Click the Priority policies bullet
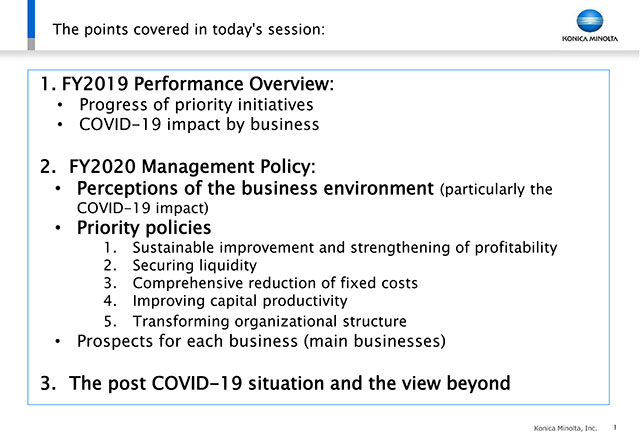 144,227
